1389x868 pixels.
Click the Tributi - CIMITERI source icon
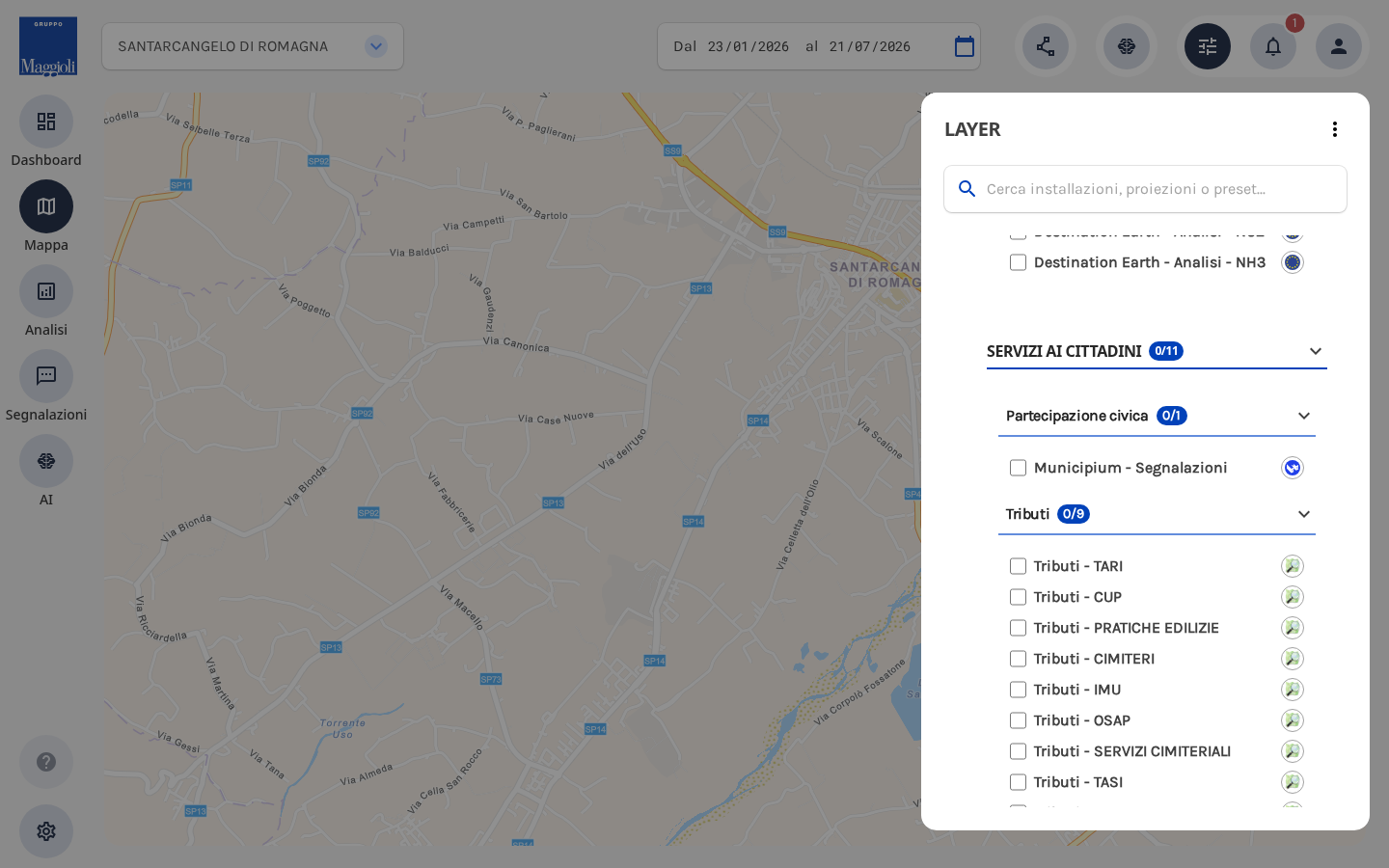coord(1293,659)
